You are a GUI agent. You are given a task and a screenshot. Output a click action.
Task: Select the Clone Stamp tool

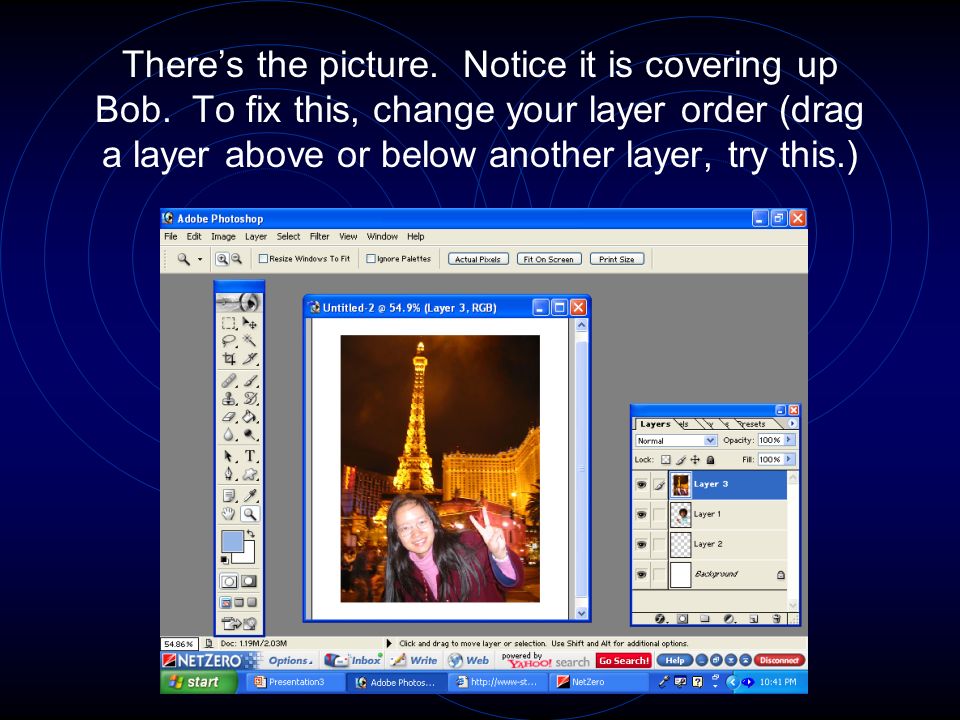[229, 399]
